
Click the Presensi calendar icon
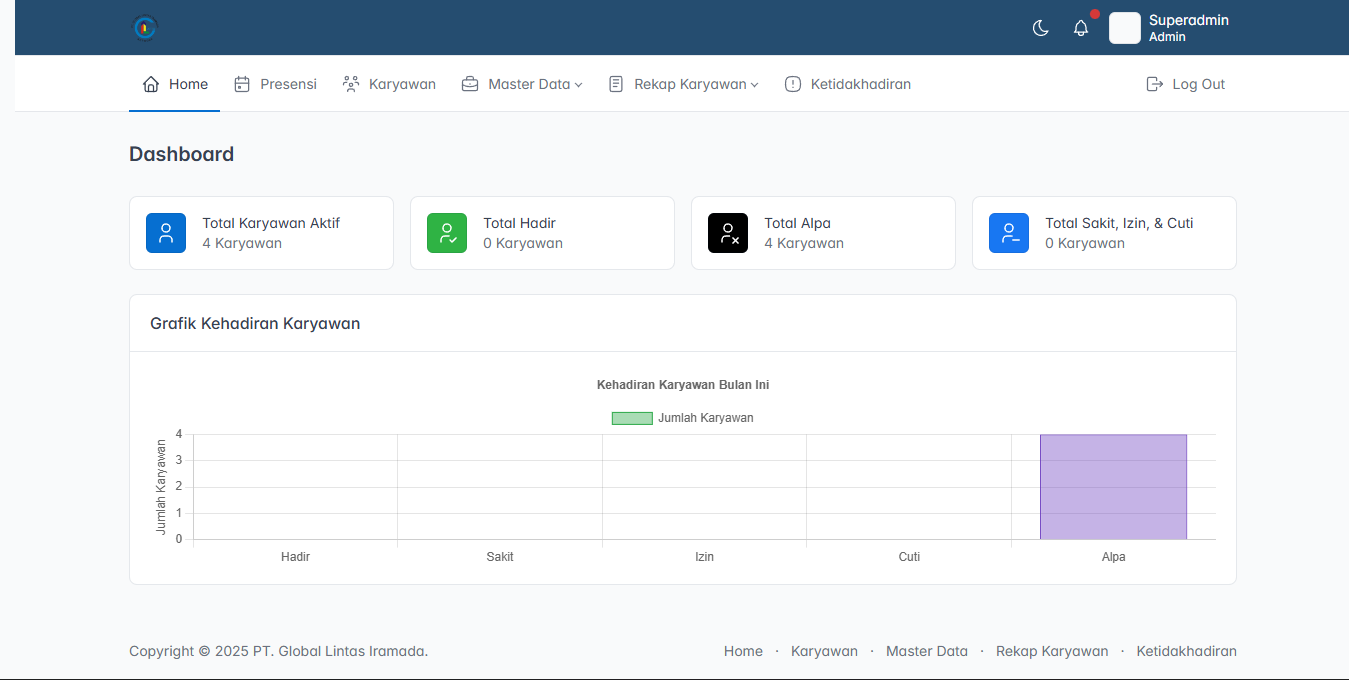coord(242,84)
